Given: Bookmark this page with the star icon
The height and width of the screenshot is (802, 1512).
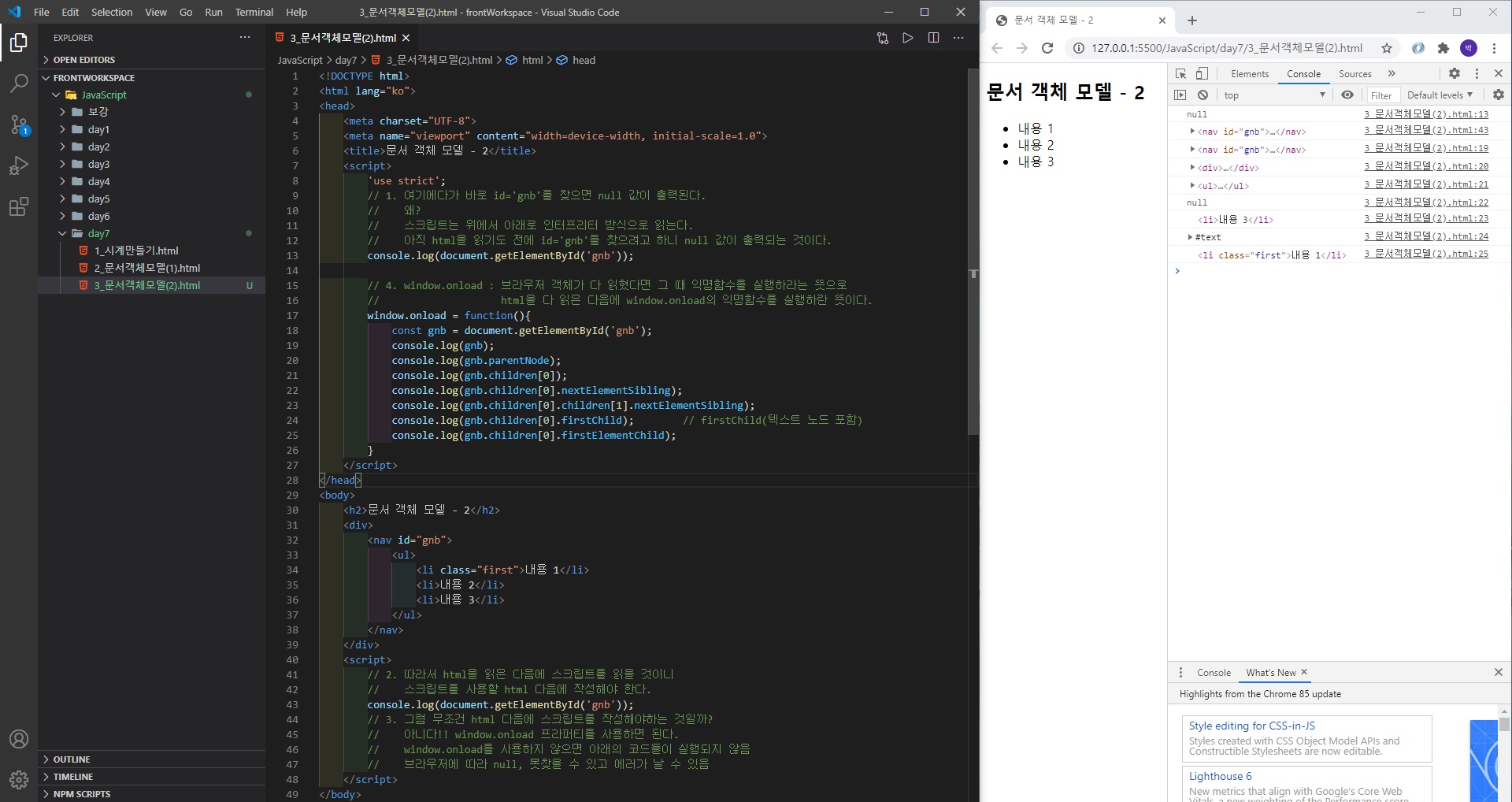Looking at the screenshot, I should click(1387, 48).
